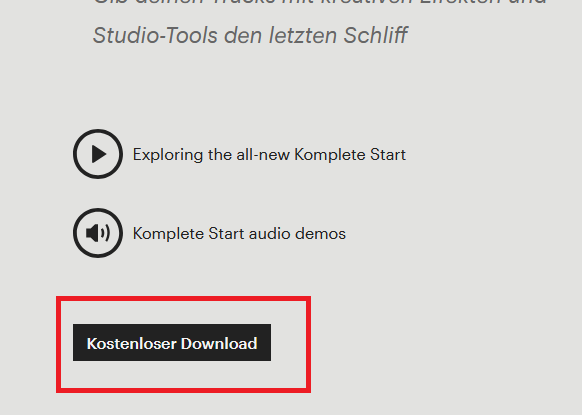This screenshot has width=582, height=415.
Task: Click the Kostenloser Download button
Action: click(172, 343)
